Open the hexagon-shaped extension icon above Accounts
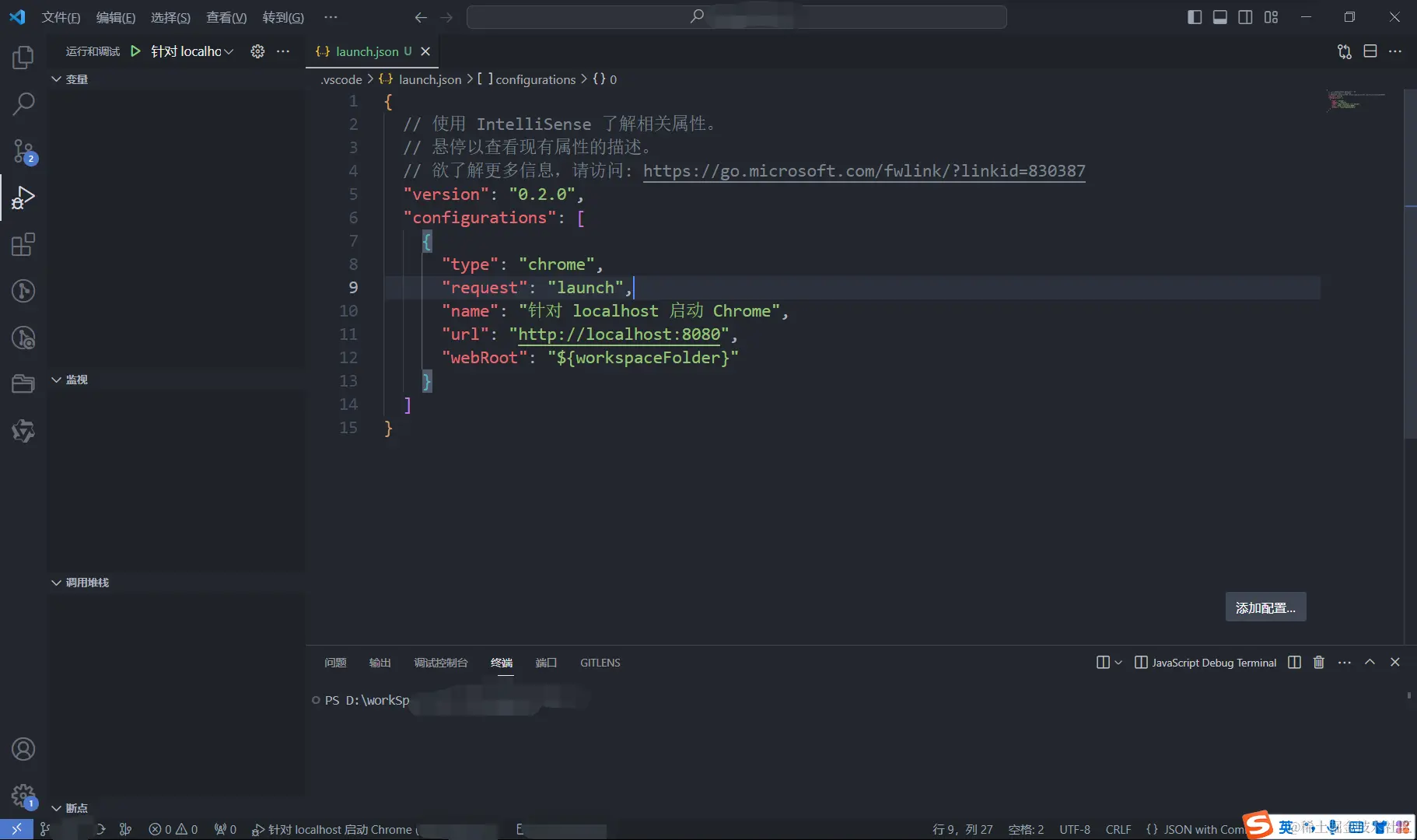Image resolution: width=1417 pixels, height=840 pixels. 23,431
